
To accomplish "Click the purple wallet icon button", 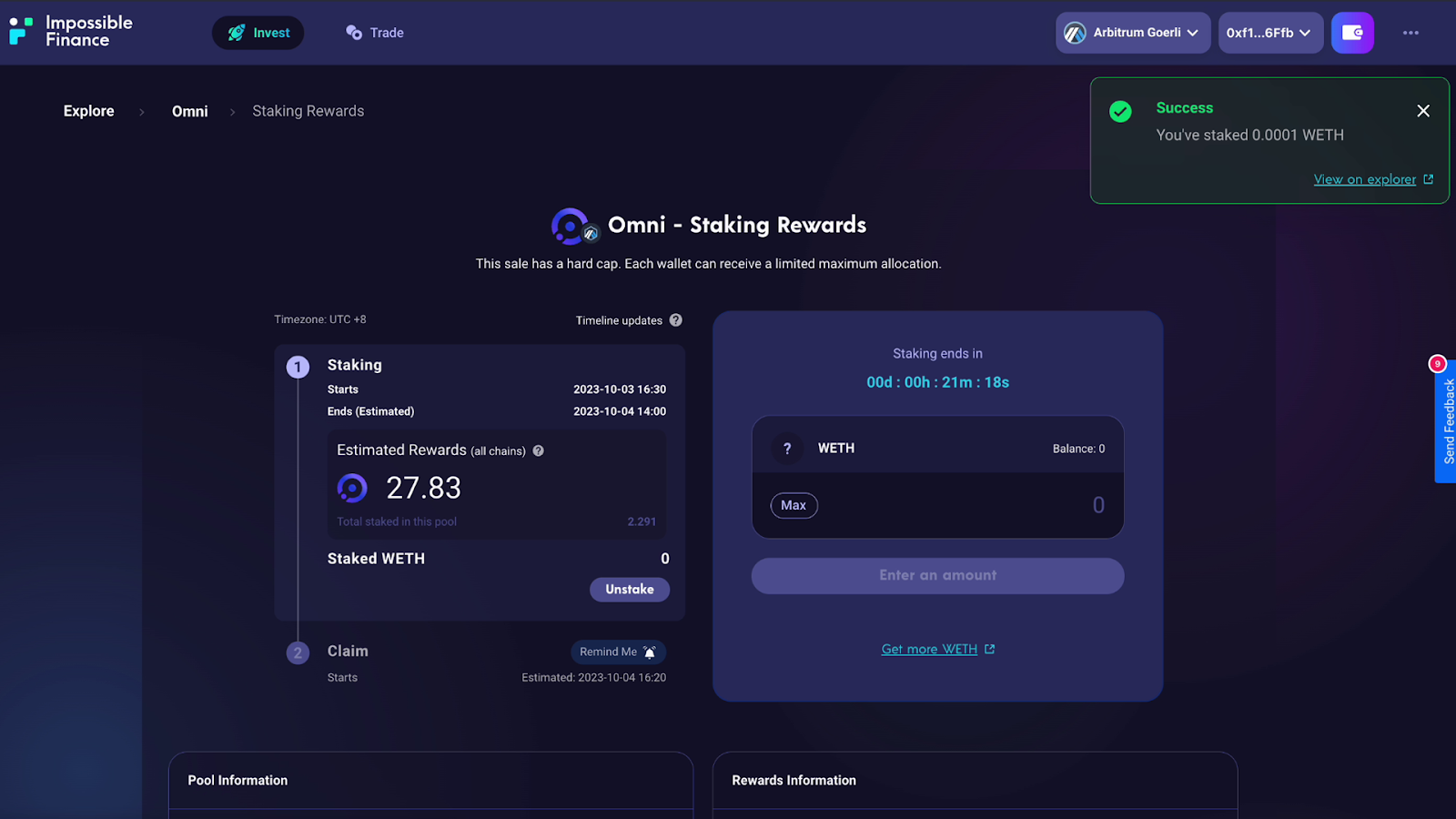I will [x=1352, y=33].
